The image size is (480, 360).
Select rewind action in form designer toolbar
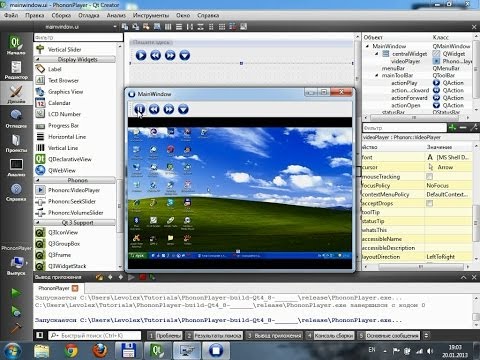[155, 55]
